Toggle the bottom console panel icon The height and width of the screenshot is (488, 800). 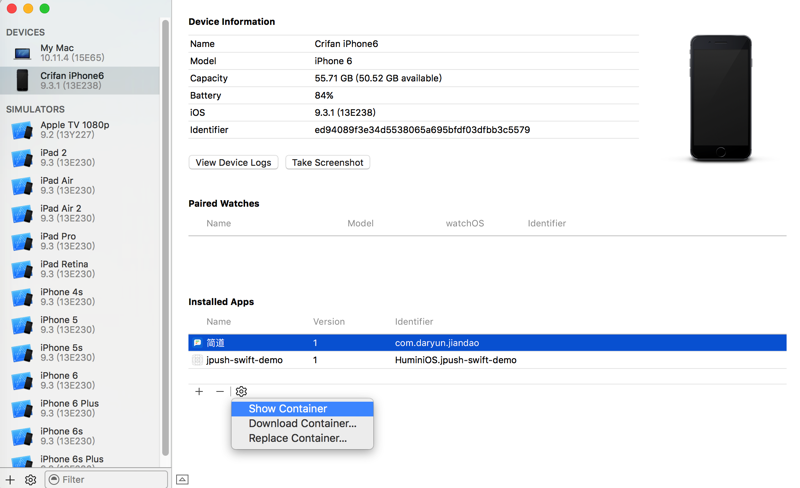click(x=182, y=480)
